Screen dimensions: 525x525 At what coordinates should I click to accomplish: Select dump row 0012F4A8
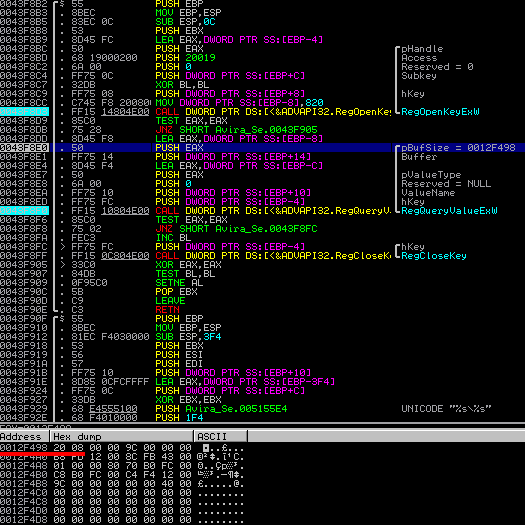click(122, 466)
